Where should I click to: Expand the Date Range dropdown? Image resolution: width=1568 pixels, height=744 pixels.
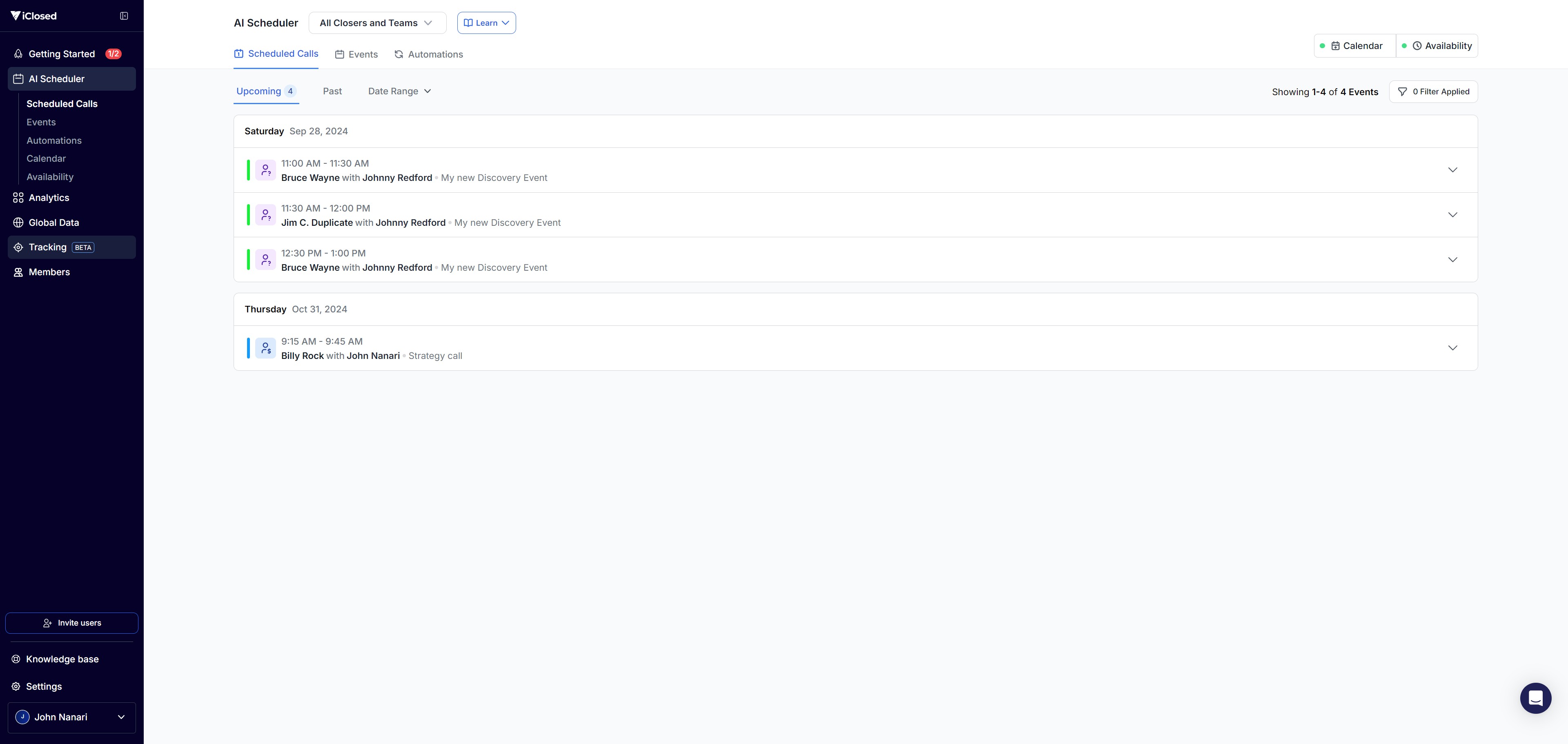[399, 91]
